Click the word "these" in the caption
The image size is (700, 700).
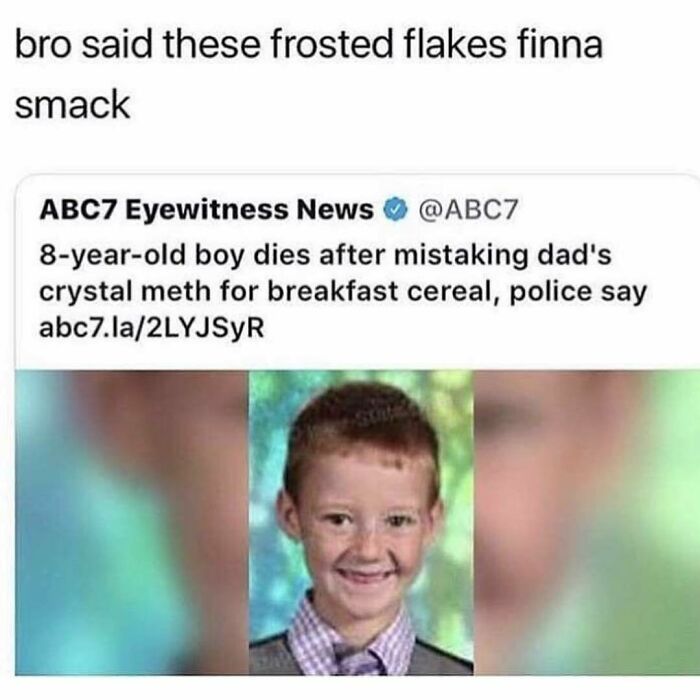212,45
